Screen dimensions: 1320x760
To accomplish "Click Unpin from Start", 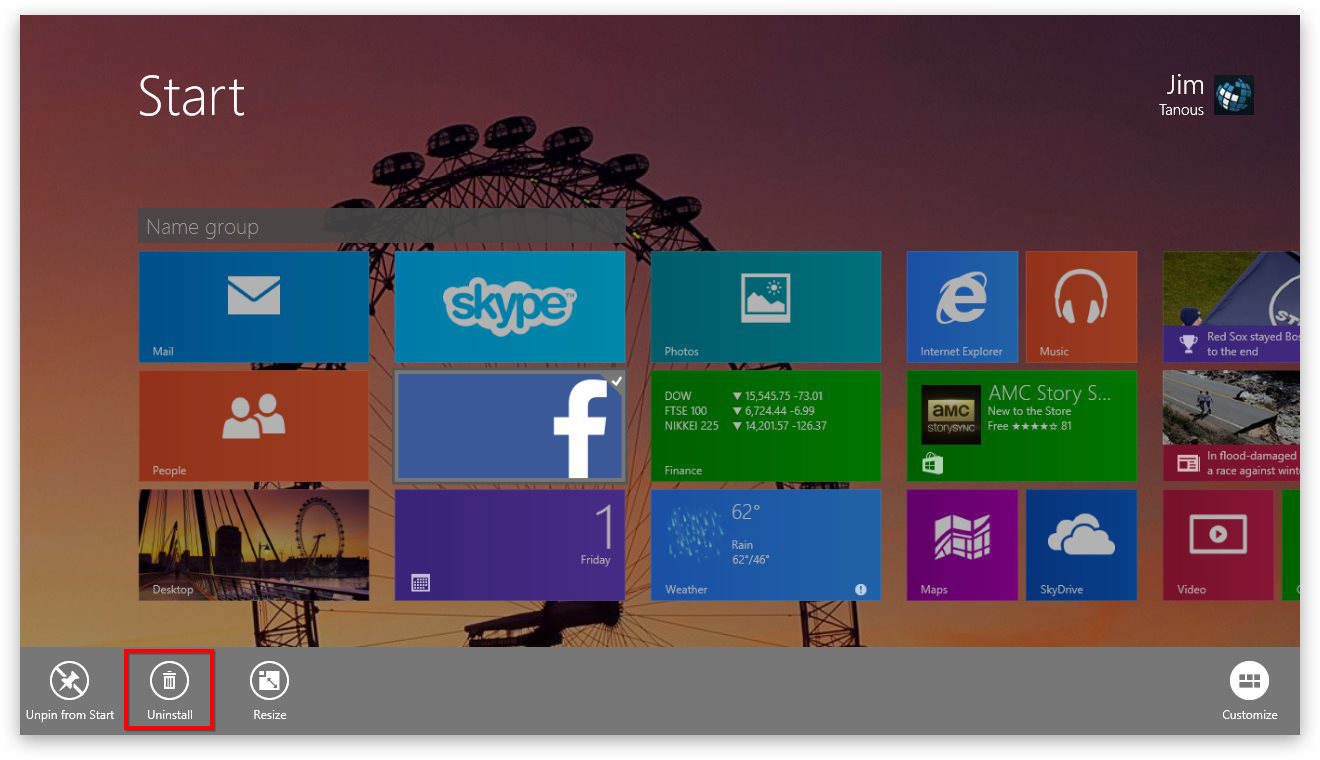I will (x=70, y=692).
